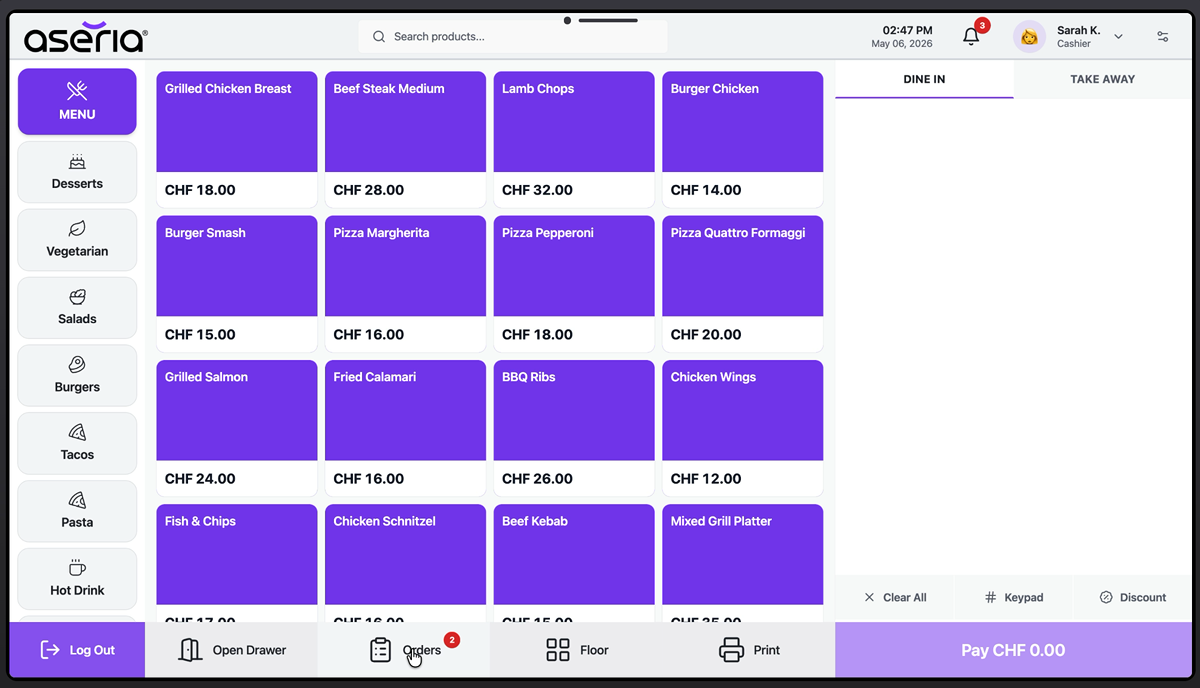Click the Pay CHF 0.00 button
Viewport: 1200px width, 688px height.
(x=1013, y=650)
